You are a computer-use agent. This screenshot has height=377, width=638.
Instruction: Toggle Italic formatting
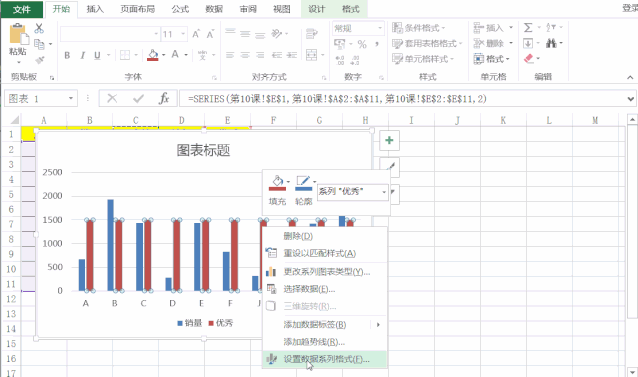83,55
